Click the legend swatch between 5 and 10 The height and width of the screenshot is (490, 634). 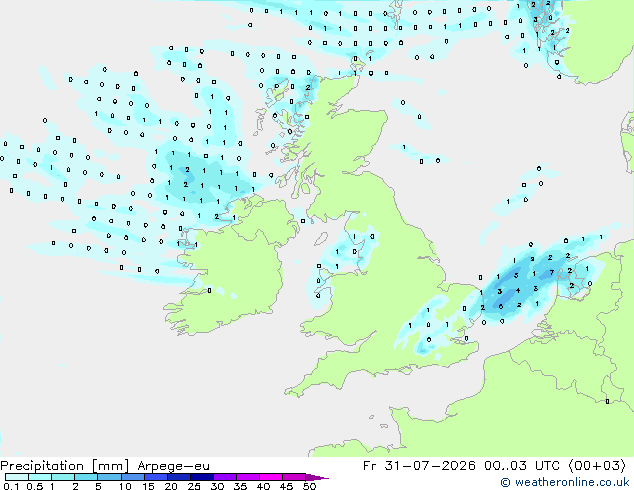pos(109,477)
